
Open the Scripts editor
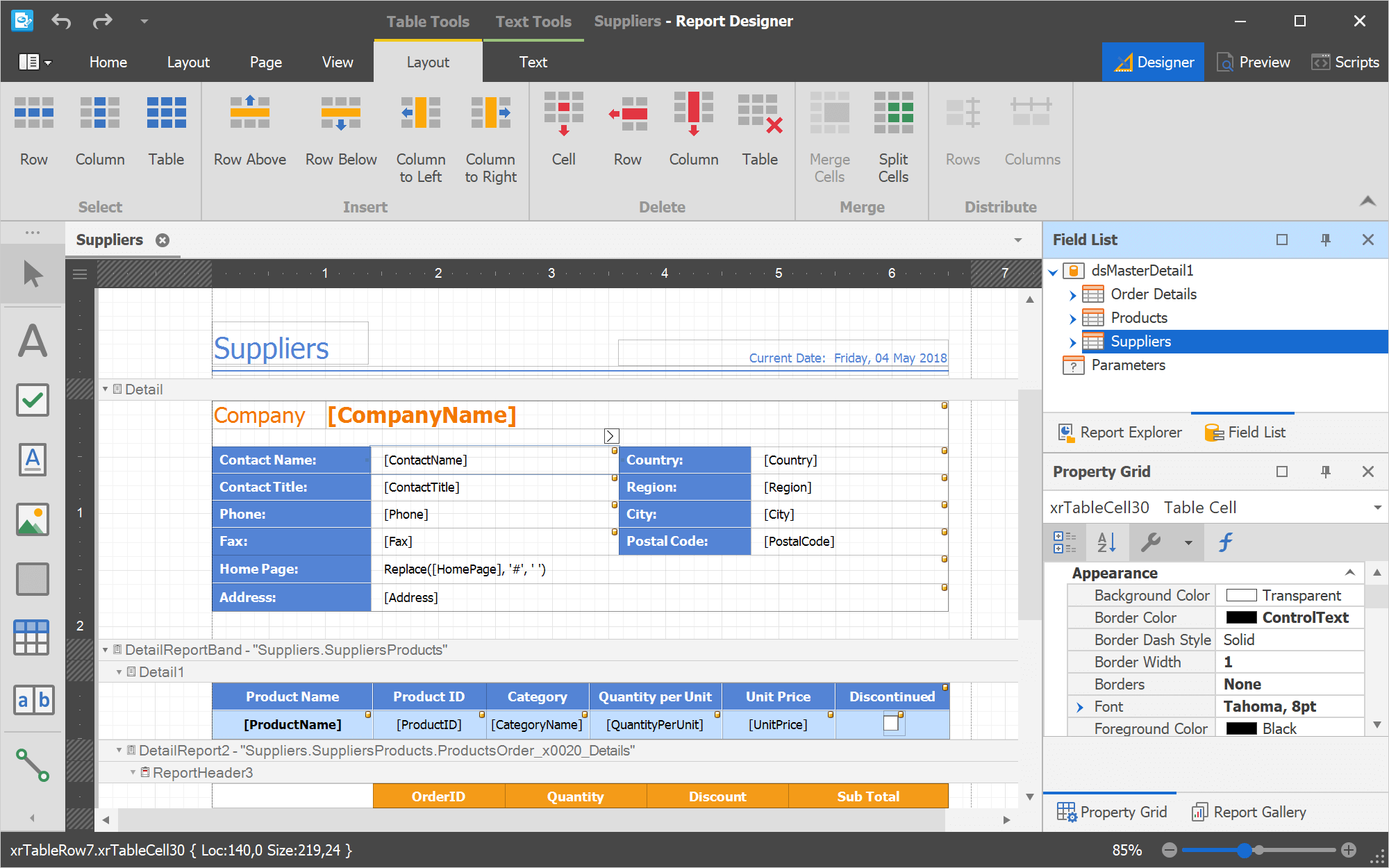[x=1345, y=62]
